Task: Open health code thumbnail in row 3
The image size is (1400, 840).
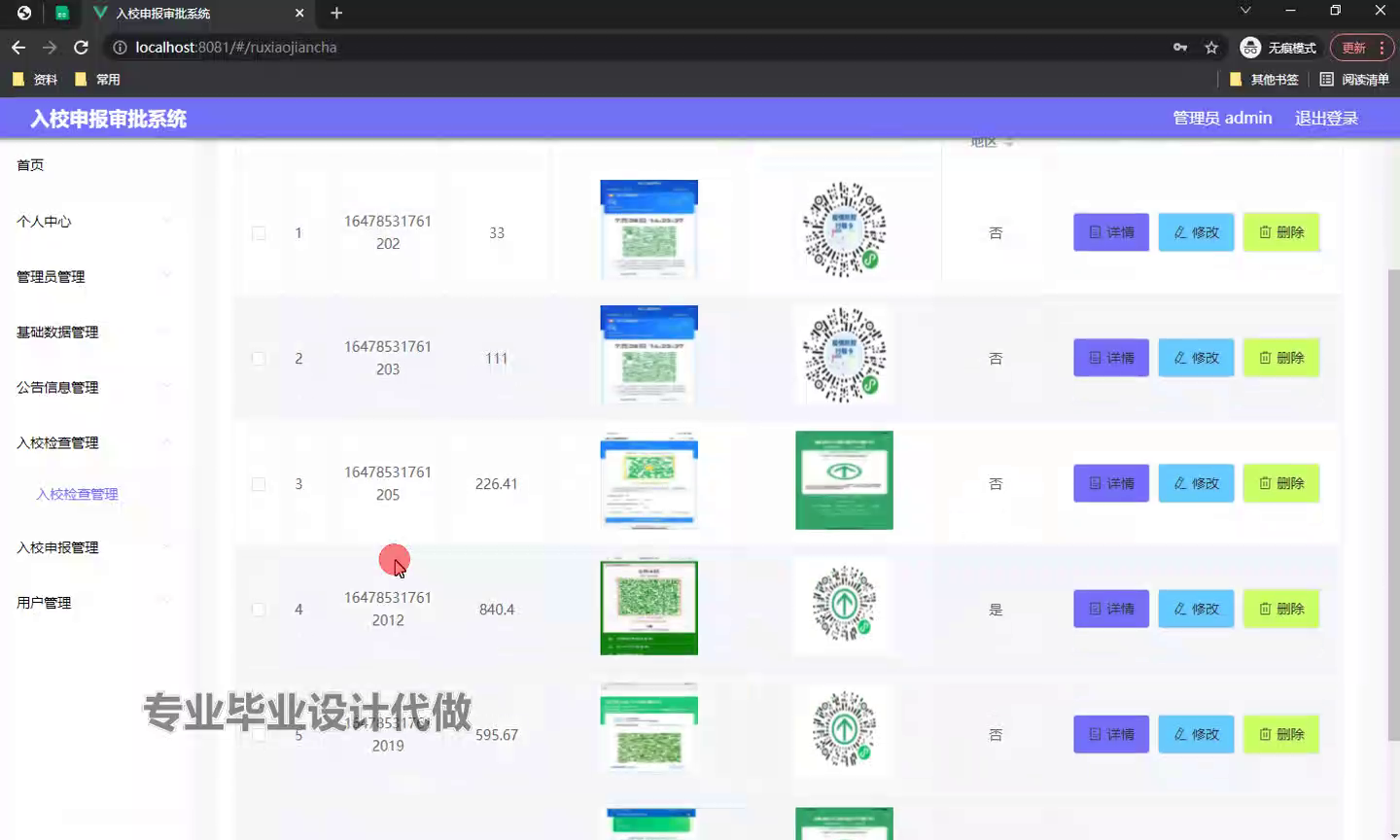Action: pyautogui.click(x=648, y=480)
